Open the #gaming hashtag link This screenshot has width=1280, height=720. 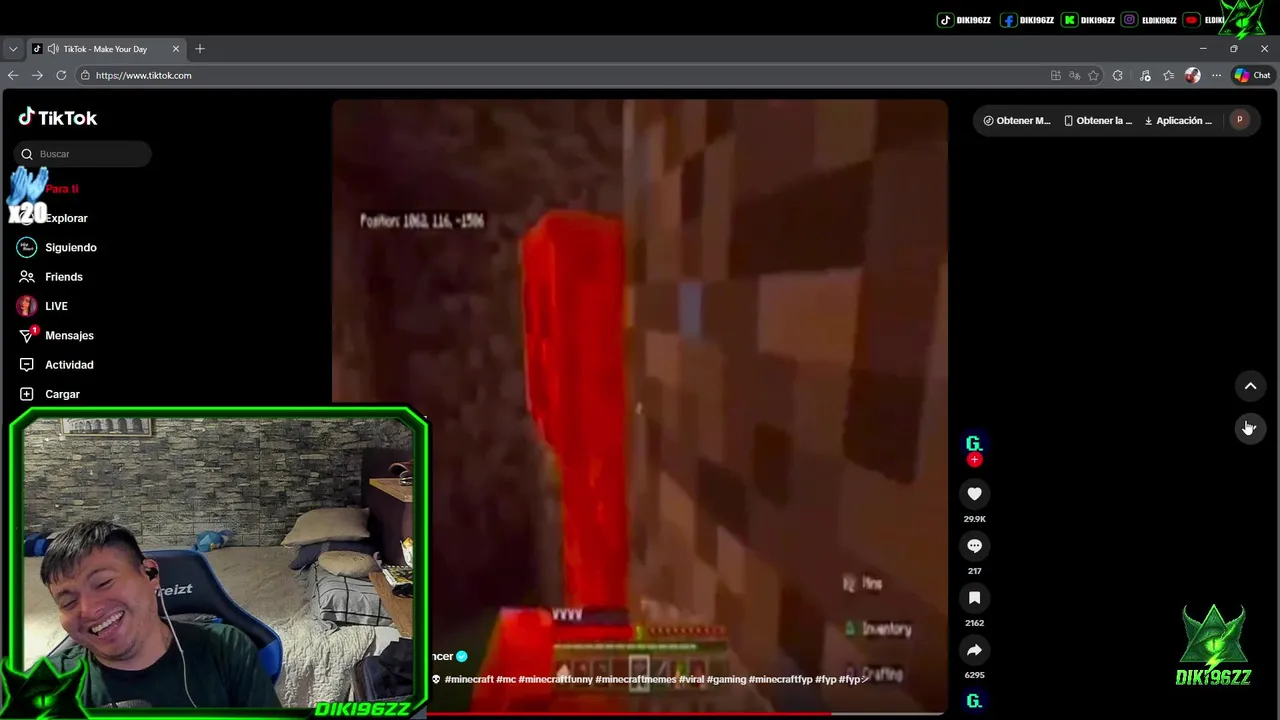(726, 679)
